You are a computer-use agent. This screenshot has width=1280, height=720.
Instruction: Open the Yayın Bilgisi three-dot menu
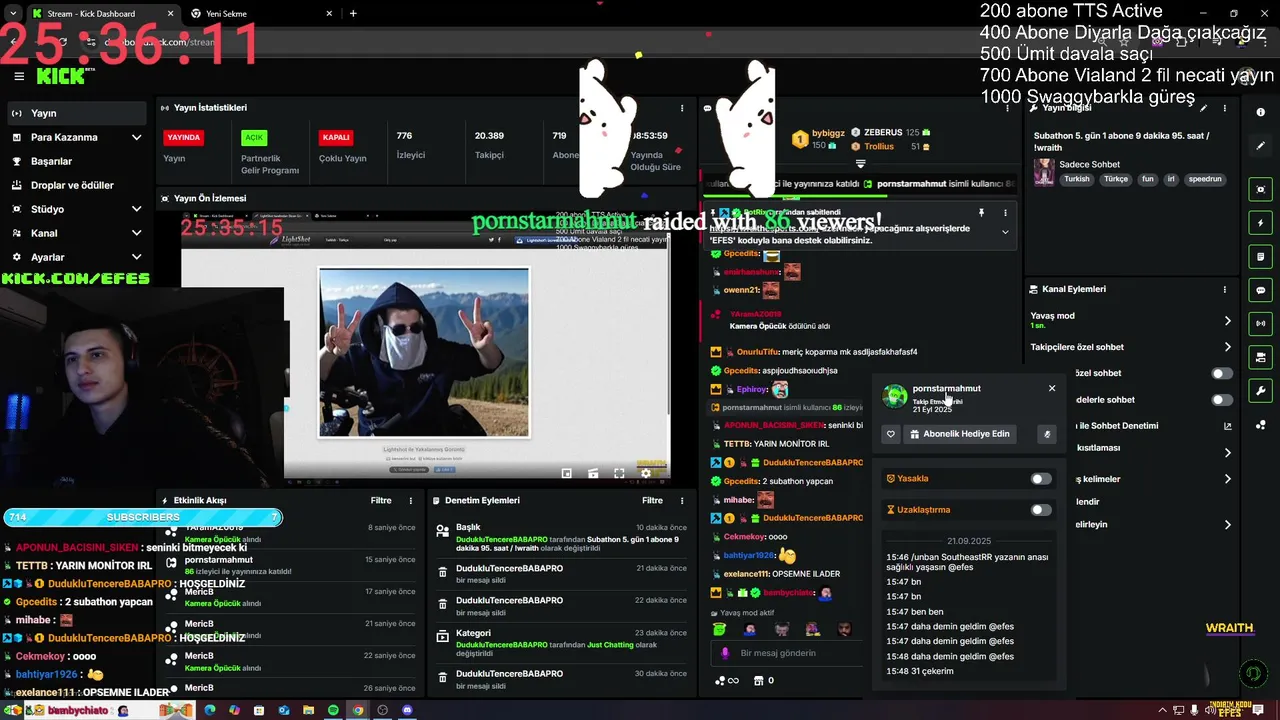tap(1224, 108)
